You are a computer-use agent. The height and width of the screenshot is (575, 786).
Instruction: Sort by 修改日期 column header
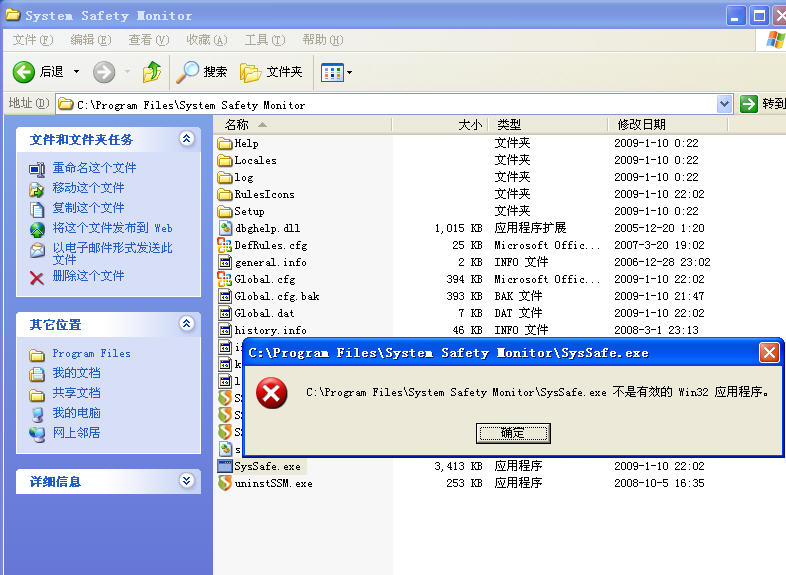point(668,124)
